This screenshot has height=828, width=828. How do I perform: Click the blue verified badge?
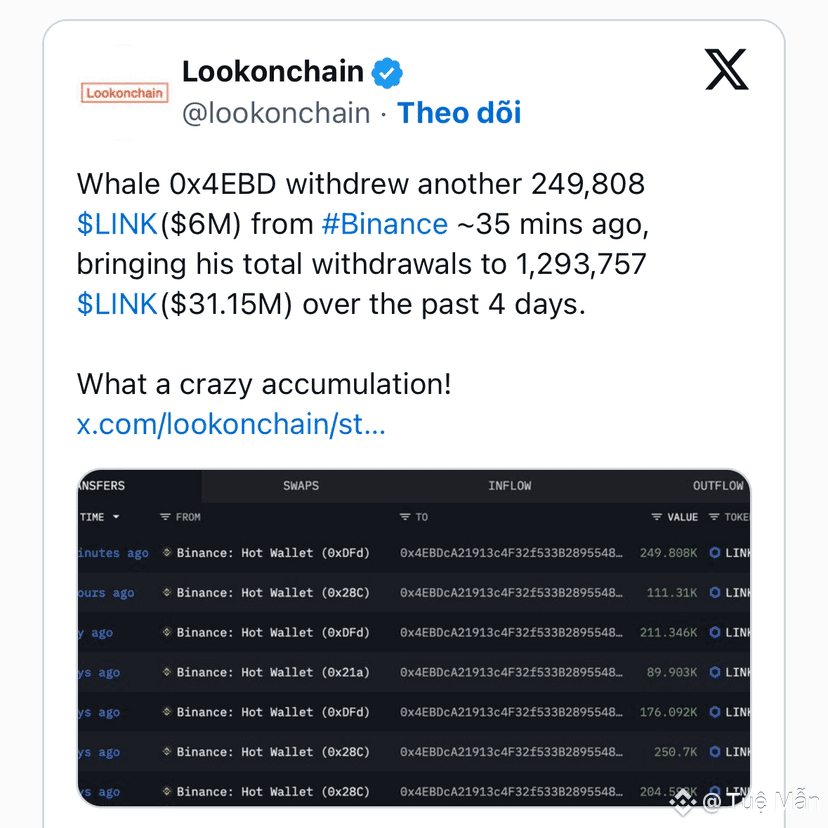coord(387,72)
